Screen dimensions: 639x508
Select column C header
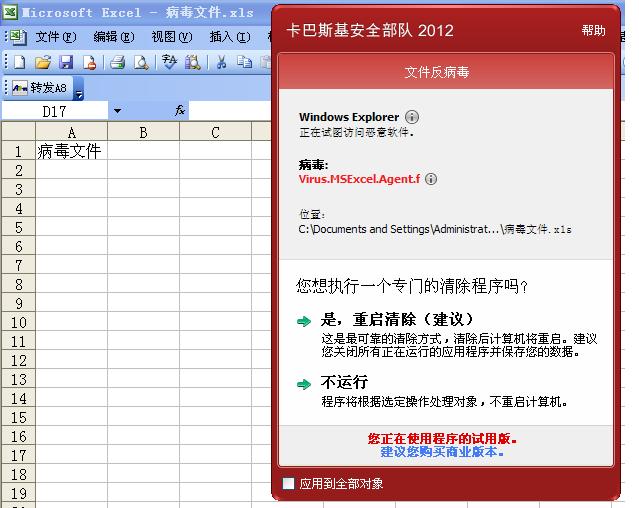[215, 132]
